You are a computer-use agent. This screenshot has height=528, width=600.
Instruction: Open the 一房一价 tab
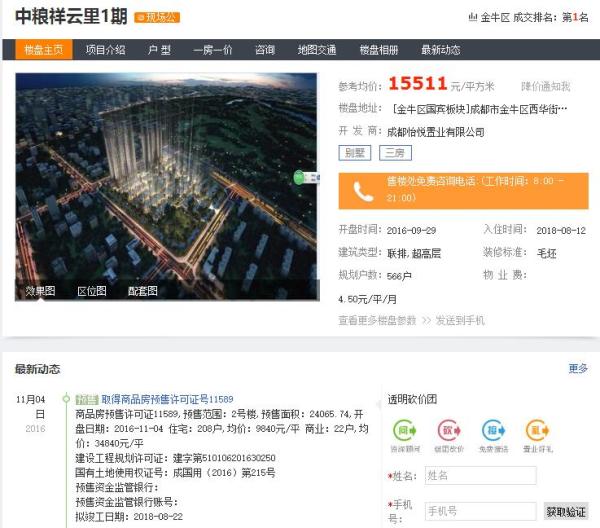212,50
